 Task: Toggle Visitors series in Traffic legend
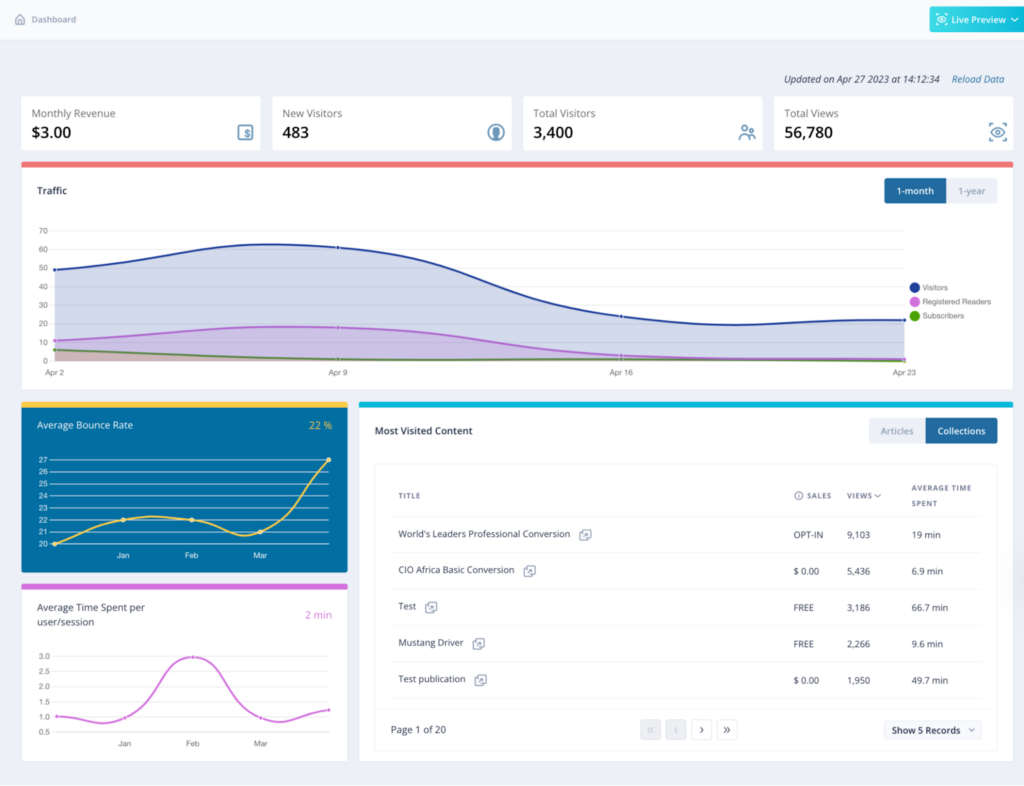pos(929,287)
